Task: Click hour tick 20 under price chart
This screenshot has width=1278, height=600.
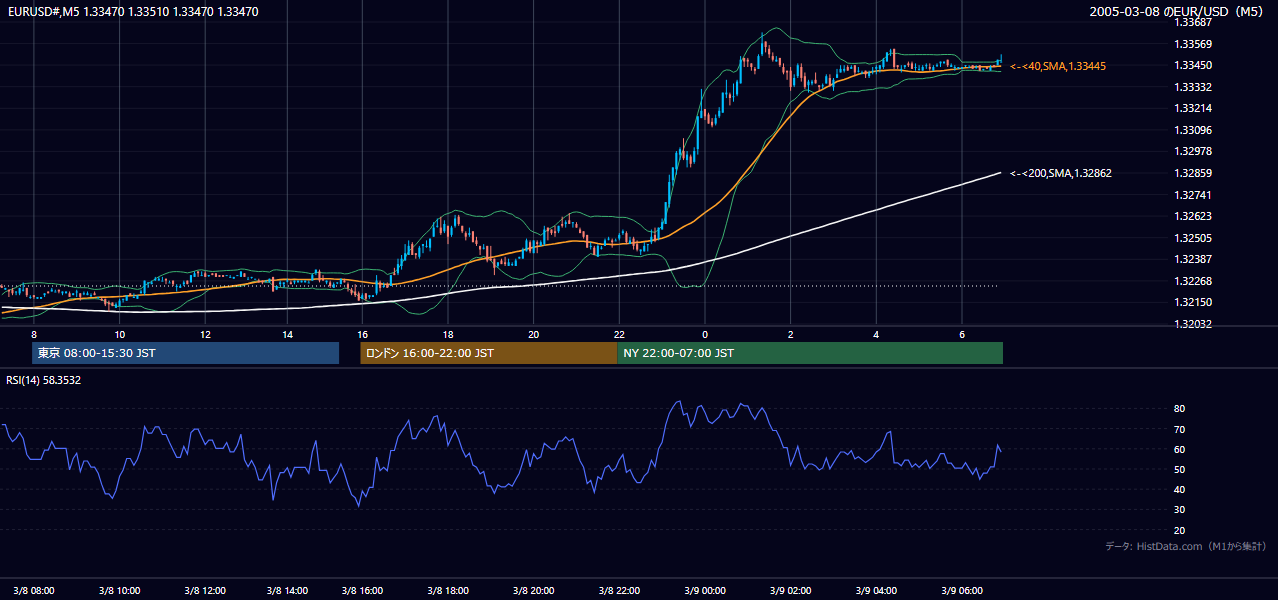Action: tap(533, 334)
